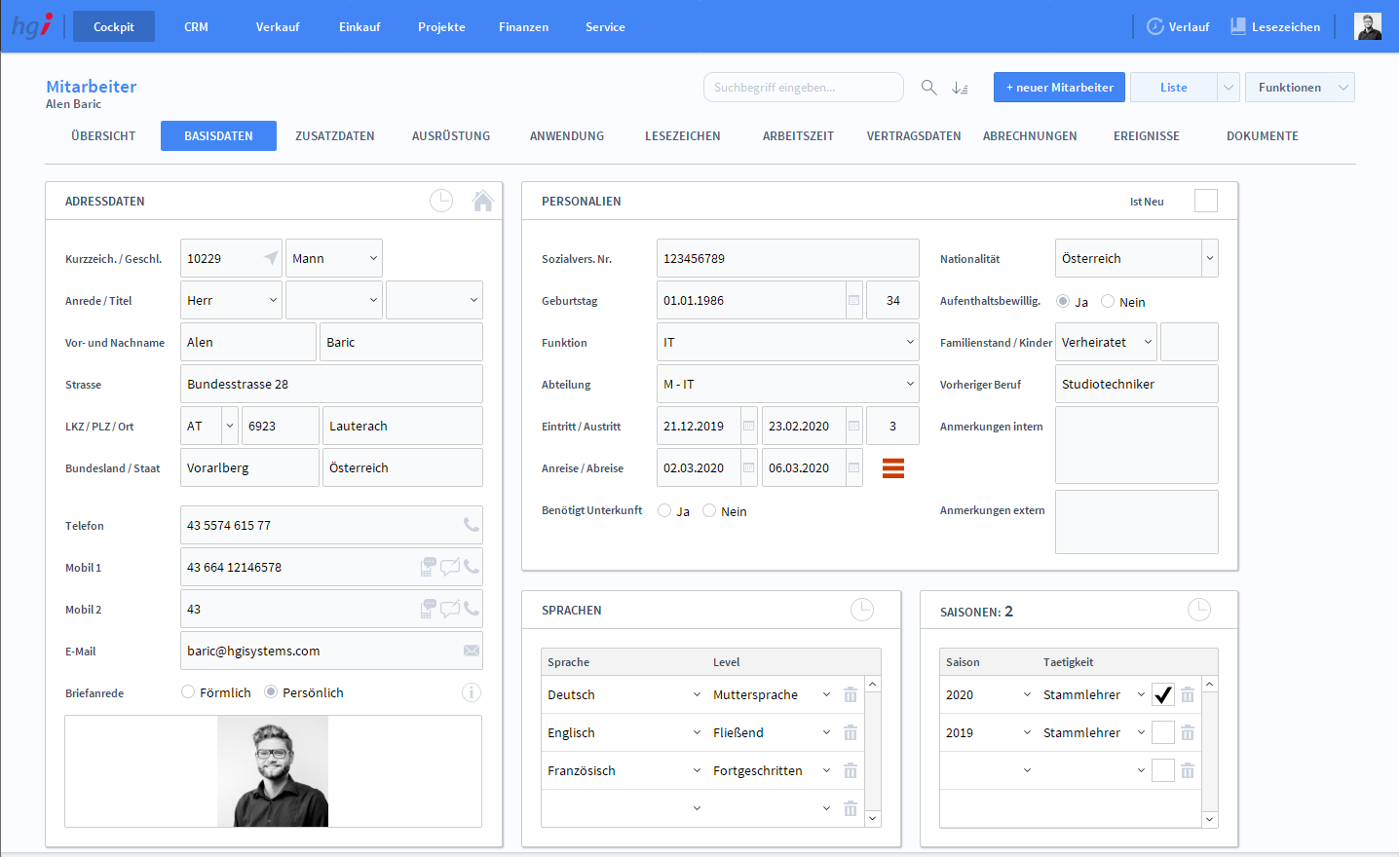
Task: Select Ja for Benötigt Unterkunft
Action: pos(664,511)
